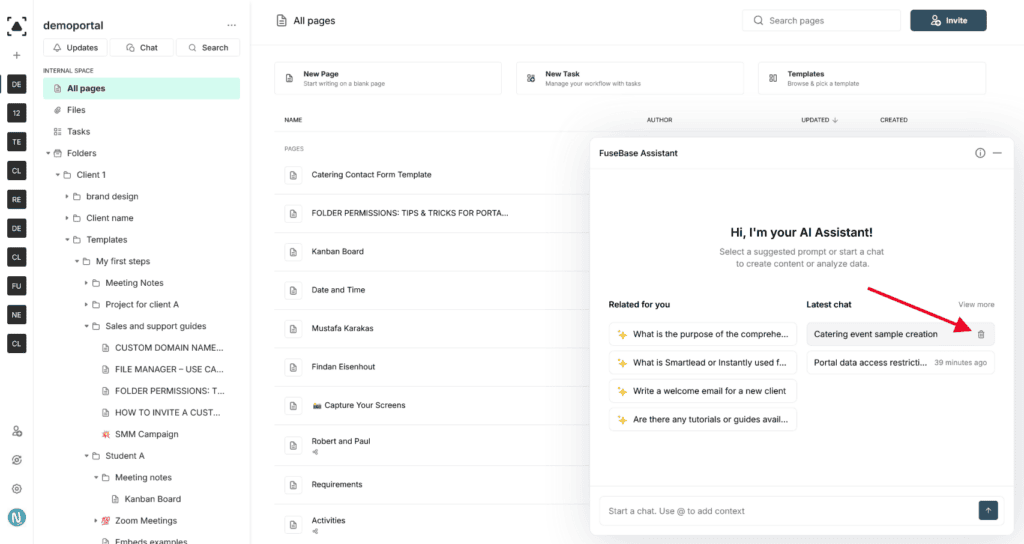Click the FuseBase logo icon
This screenshot has width=1024, height=544.
(x=16, y=25)
